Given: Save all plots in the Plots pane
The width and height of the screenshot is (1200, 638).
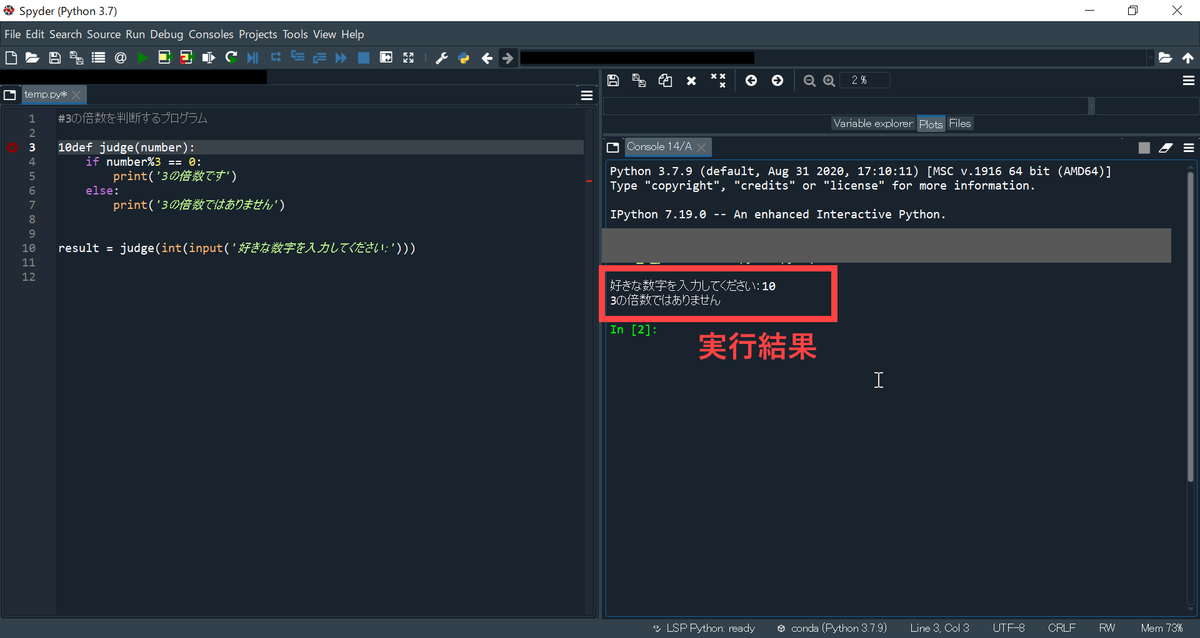Looking at the screenshot, I should 639,81.
